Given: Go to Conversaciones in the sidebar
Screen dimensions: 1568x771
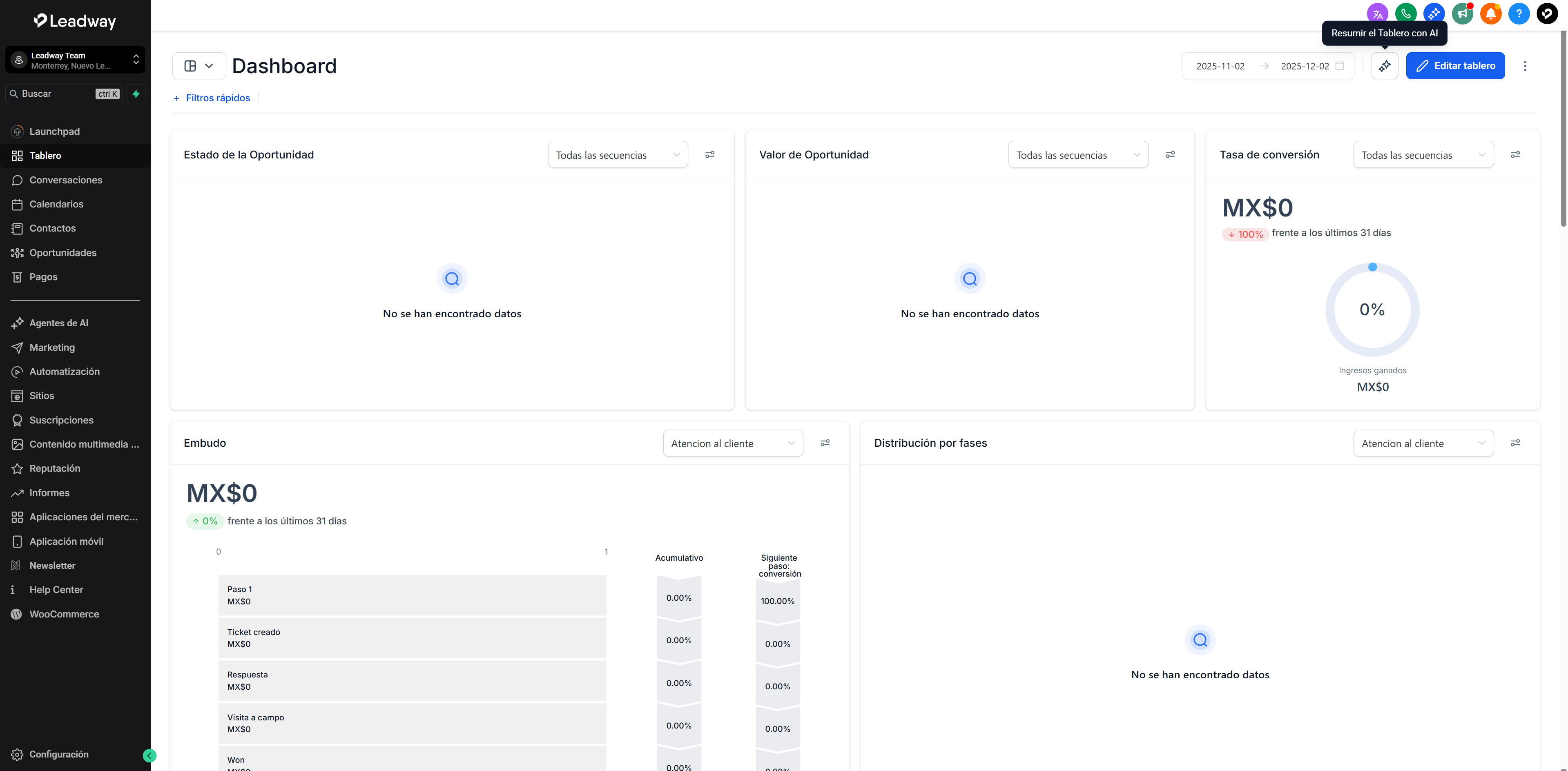Looking at the screenshot, I should pyautogui.click(x=66, y=180).
